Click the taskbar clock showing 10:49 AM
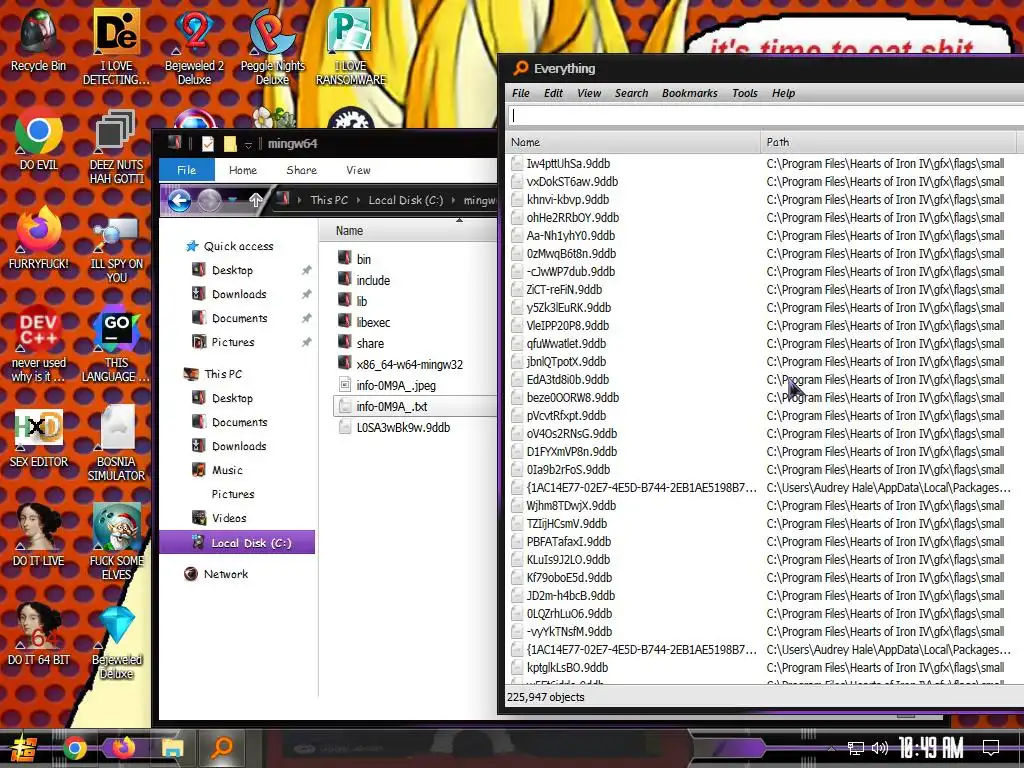 pyautogui.click(x=931, y=748)
